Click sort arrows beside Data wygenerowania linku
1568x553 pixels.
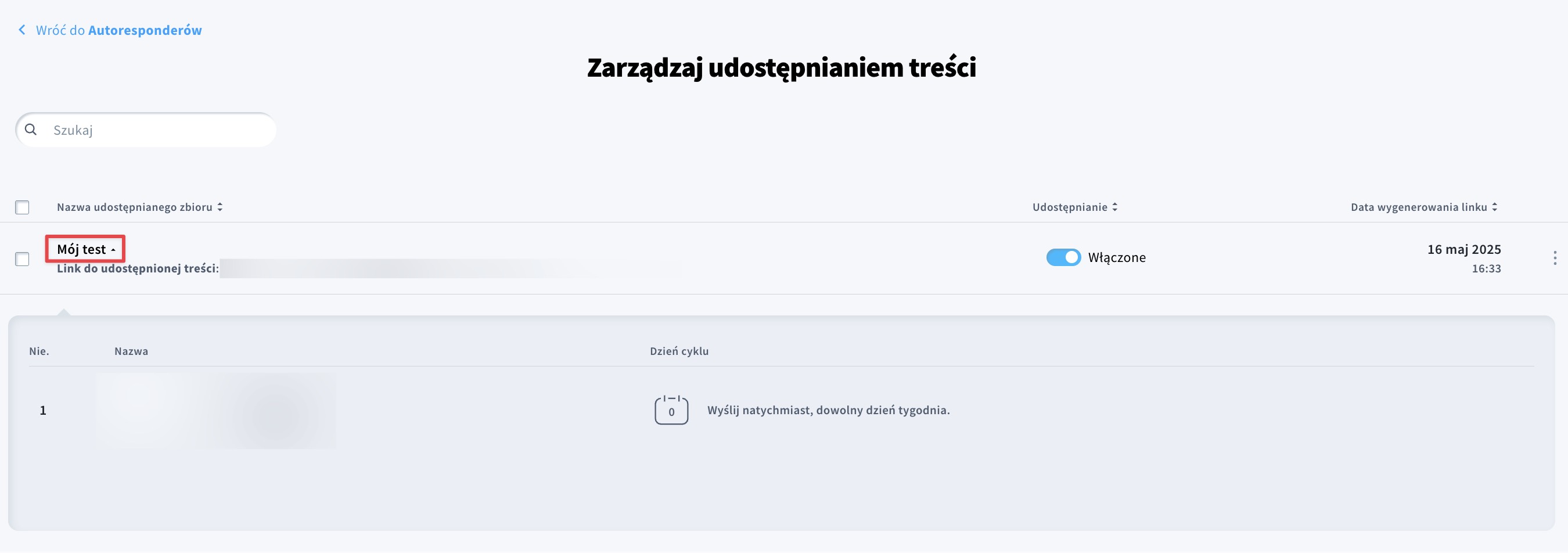1494,207
